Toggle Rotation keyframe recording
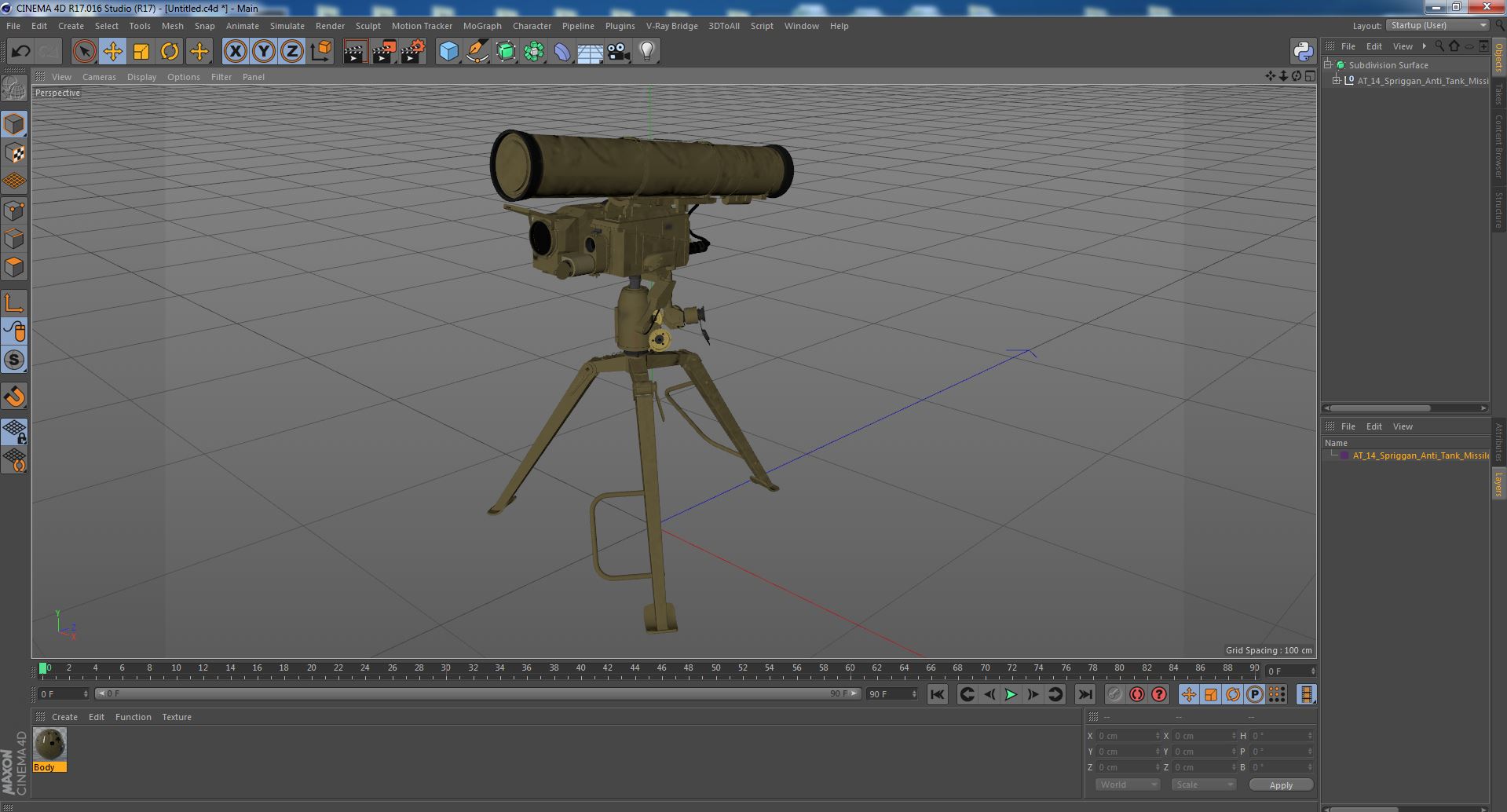The height and width of the screenshot is (812, 1507). point(1232,694)
